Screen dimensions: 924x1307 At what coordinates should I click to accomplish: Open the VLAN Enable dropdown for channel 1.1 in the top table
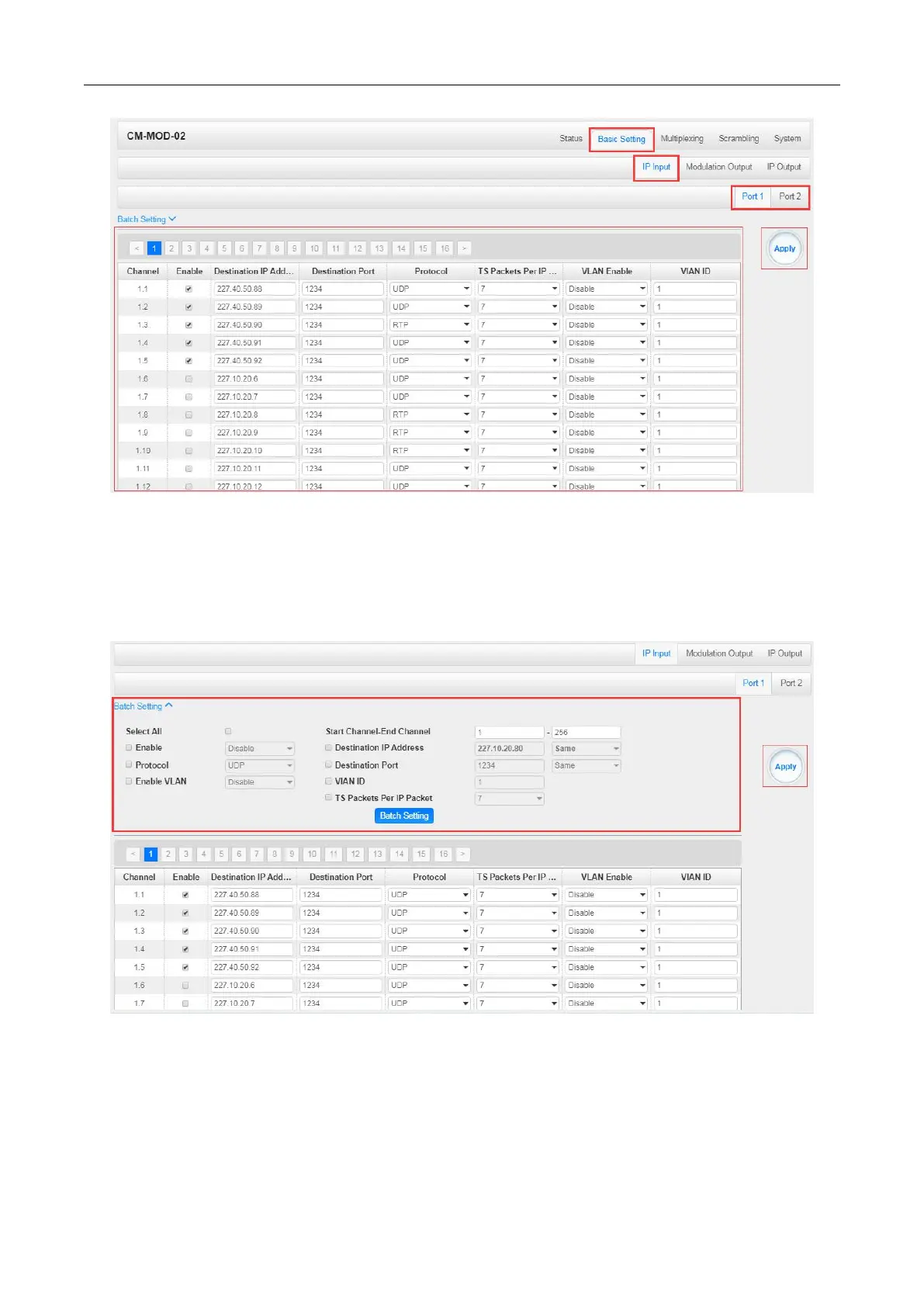[607, 289]
